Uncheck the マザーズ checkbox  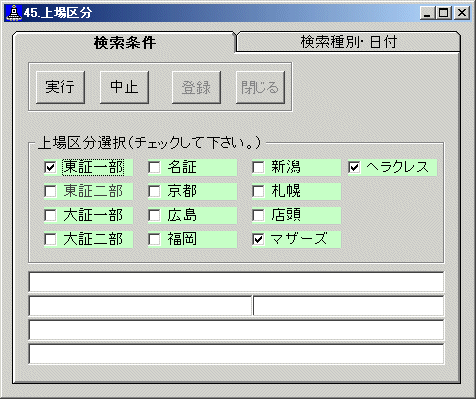click(258, 239)
